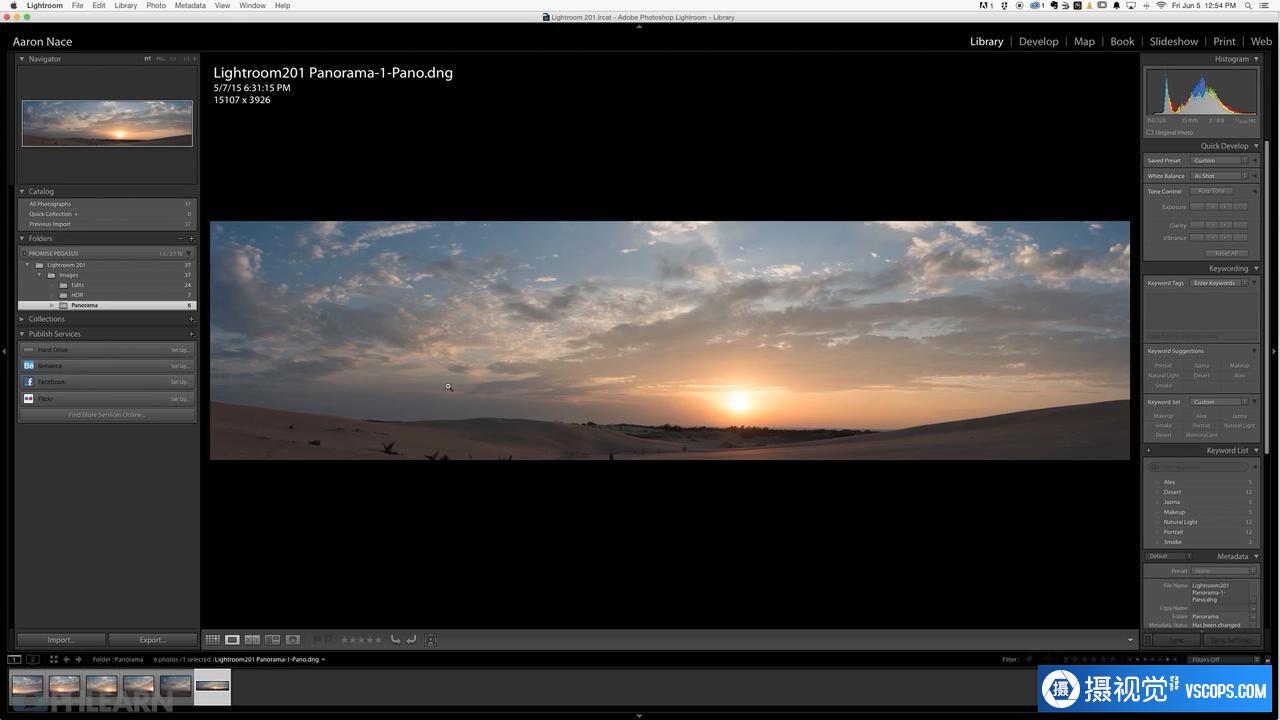This screenshot has height=720, width=1280.
Task: Open the Metadata menu in menu bar
Action: point(190,6)
